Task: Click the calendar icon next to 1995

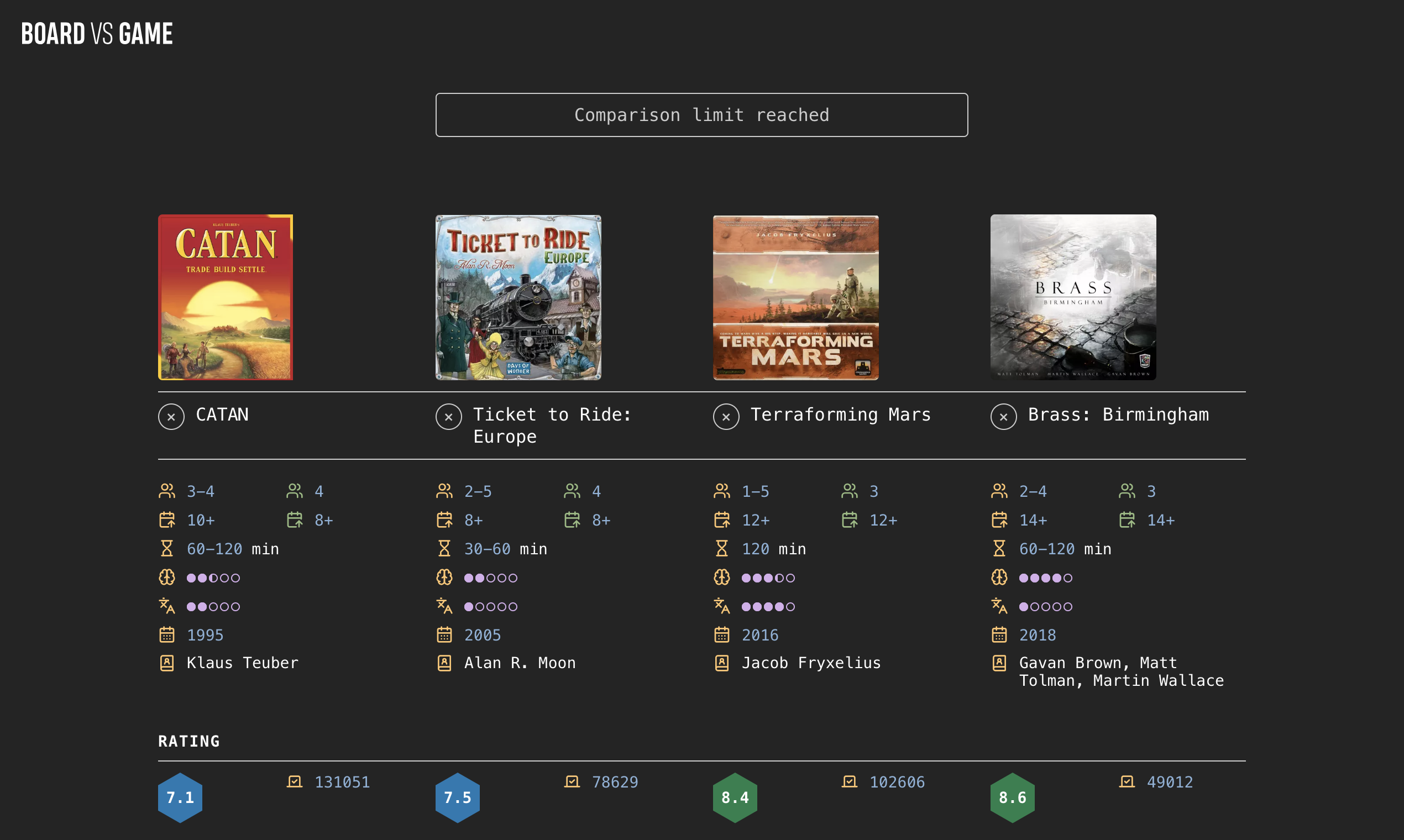Action: (166, 634)
